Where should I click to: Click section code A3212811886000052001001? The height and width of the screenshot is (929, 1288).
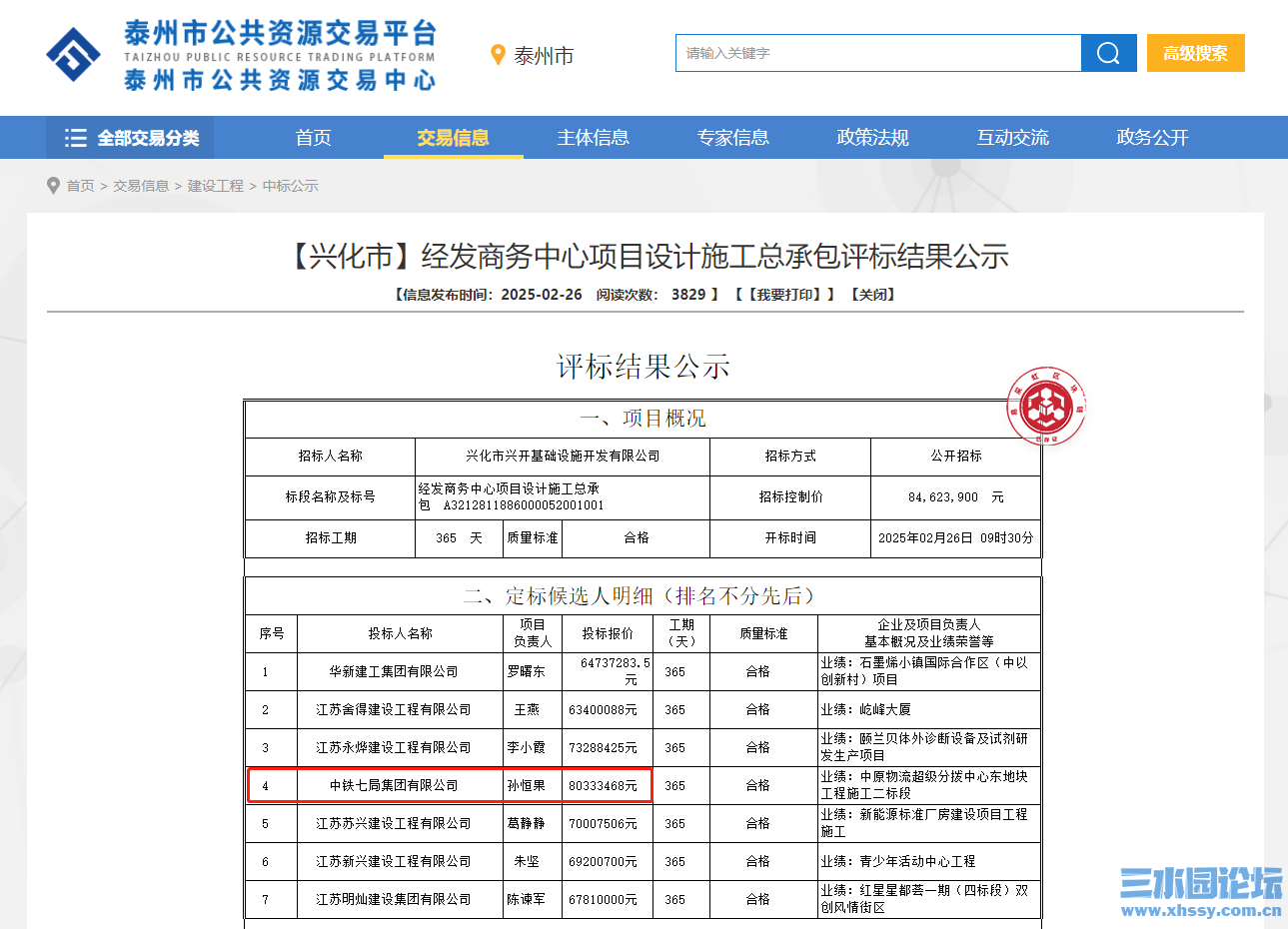click(524, 505)
